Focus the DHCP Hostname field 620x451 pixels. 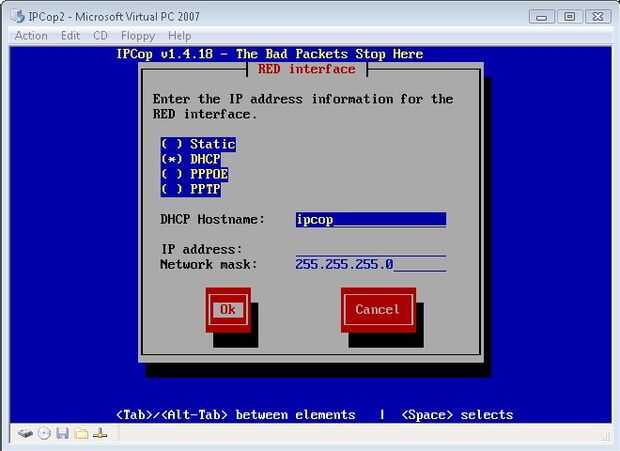coord(371,219)
